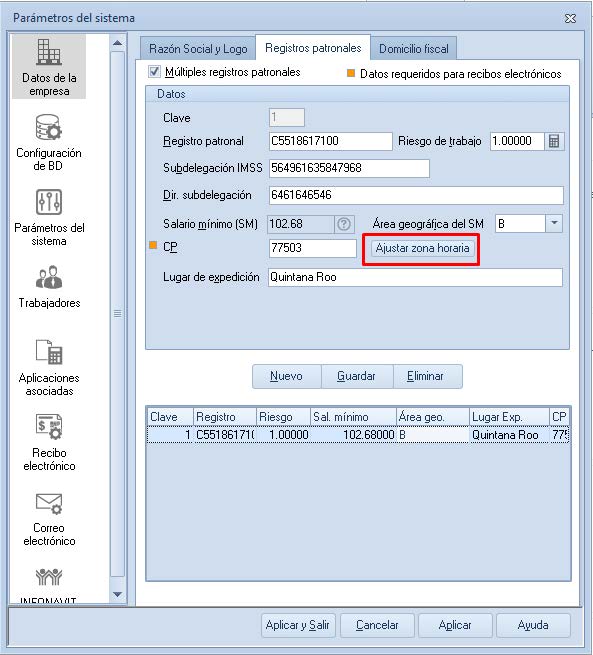Toggle Múltiples registros patronales checkbox
593x655 pixels.
click(x=154, y=71)
